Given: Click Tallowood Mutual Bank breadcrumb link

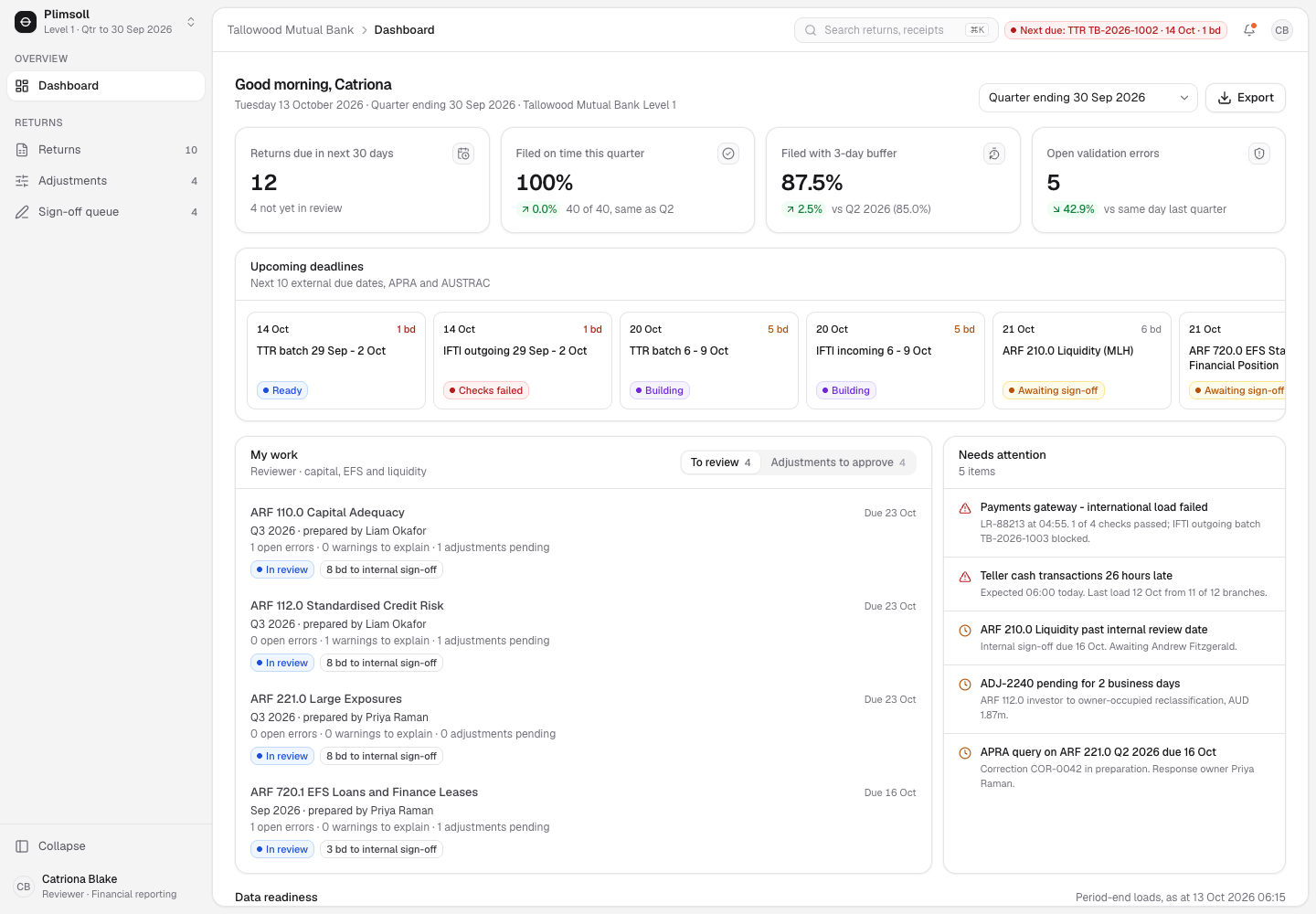Looking at the screenshot, I should pos(291,30).
